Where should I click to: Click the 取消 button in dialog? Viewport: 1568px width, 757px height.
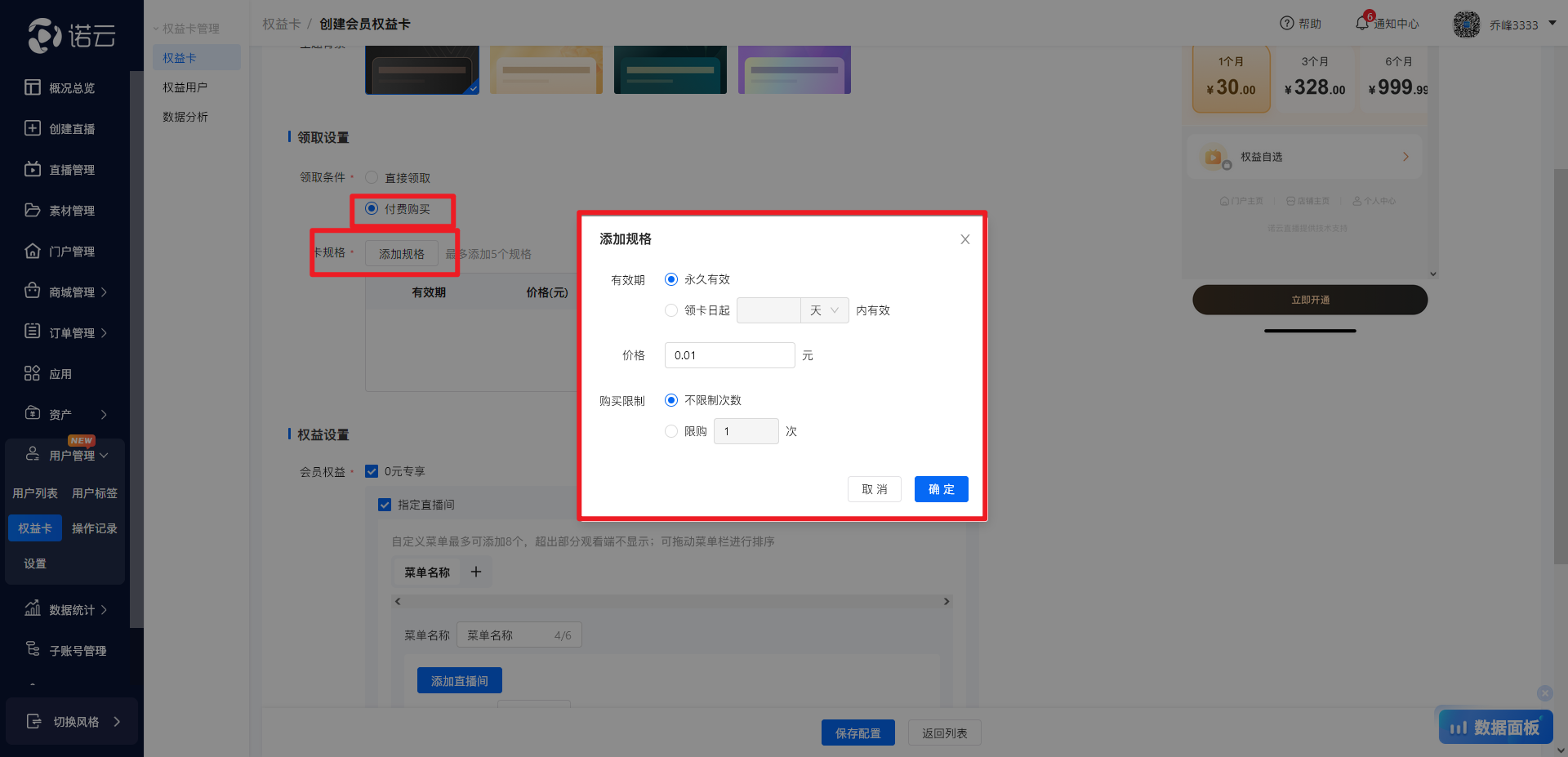[x=874, y=489]
